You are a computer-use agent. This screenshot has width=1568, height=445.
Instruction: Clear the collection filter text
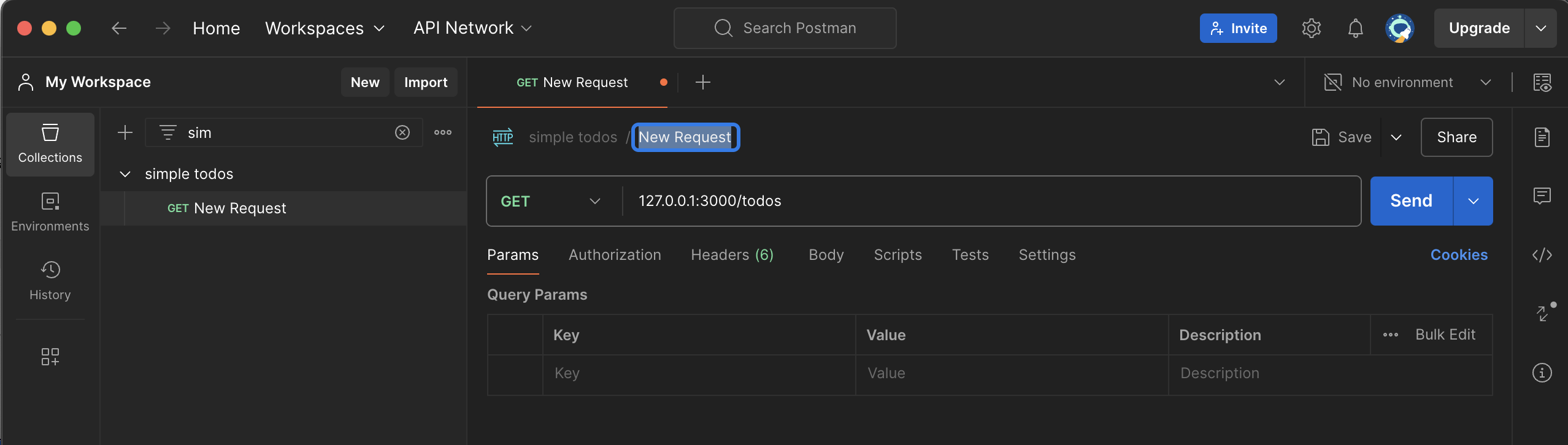(x=402, y=132)
